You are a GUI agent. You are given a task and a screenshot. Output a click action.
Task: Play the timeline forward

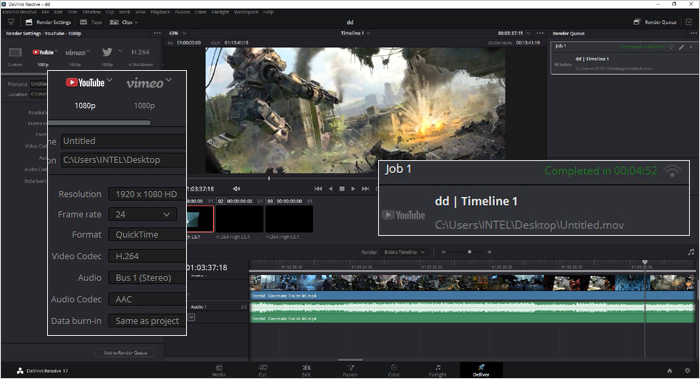[x=353, y=189]
